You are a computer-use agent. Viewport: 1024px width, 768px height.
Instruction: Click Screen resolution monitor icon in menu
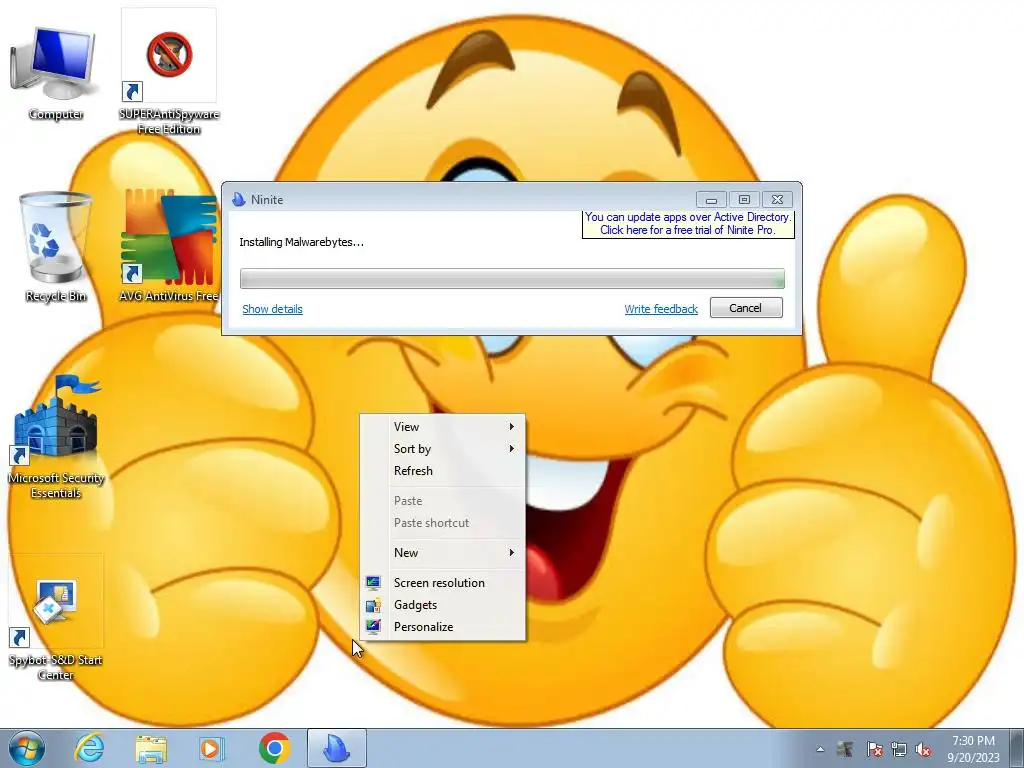coord(373,583)
